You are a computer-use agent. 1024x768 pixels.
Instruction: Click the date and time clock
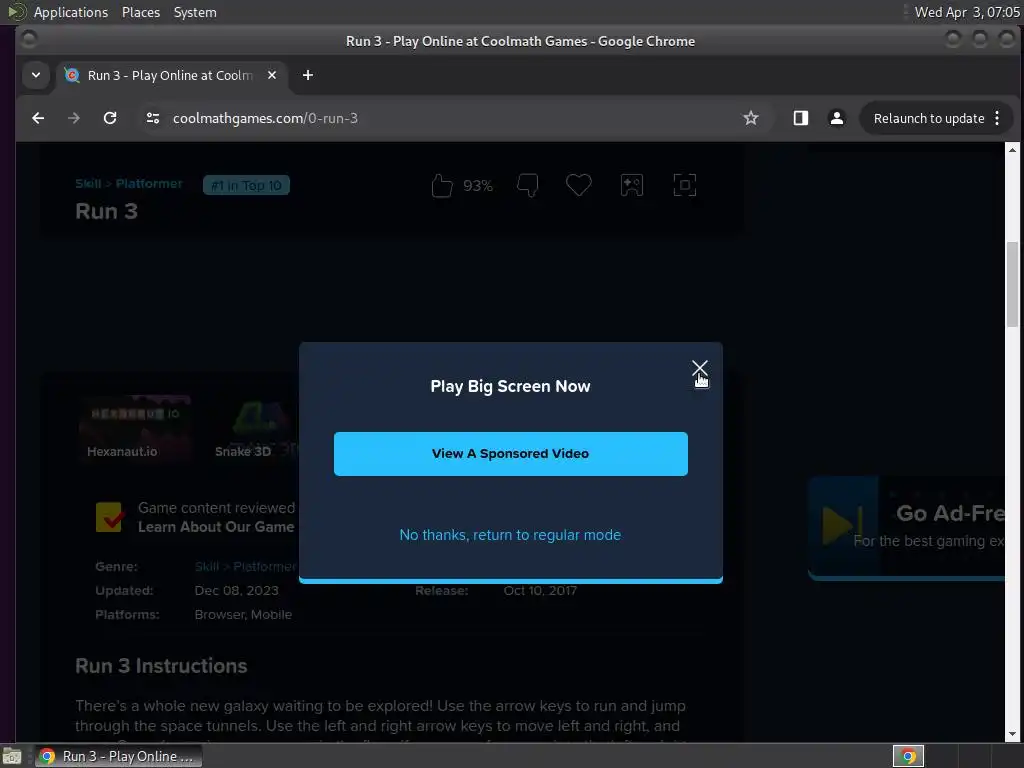tap(967, 12)
